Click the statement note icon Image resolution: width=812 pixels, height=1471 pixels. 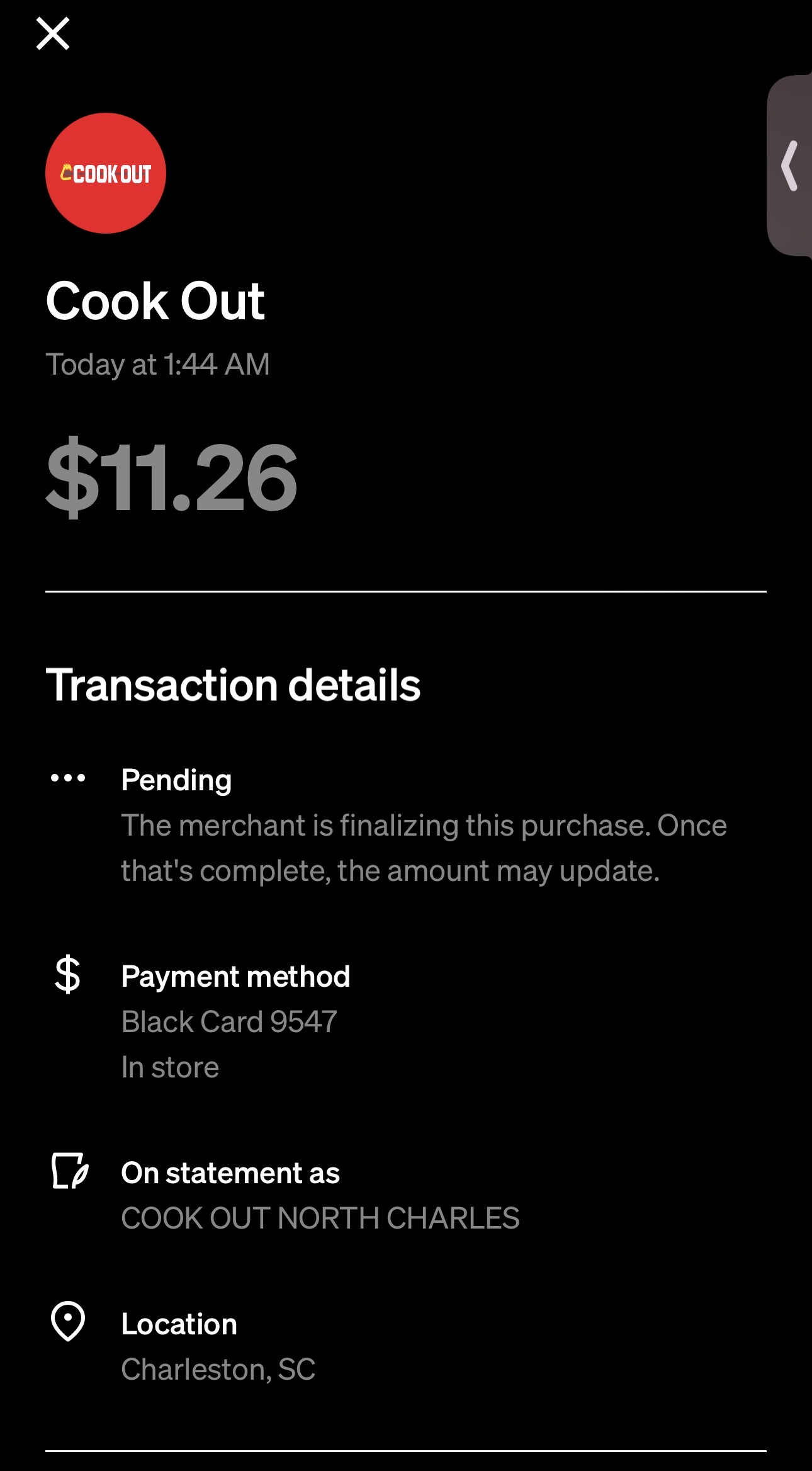tap(69, 1171)
